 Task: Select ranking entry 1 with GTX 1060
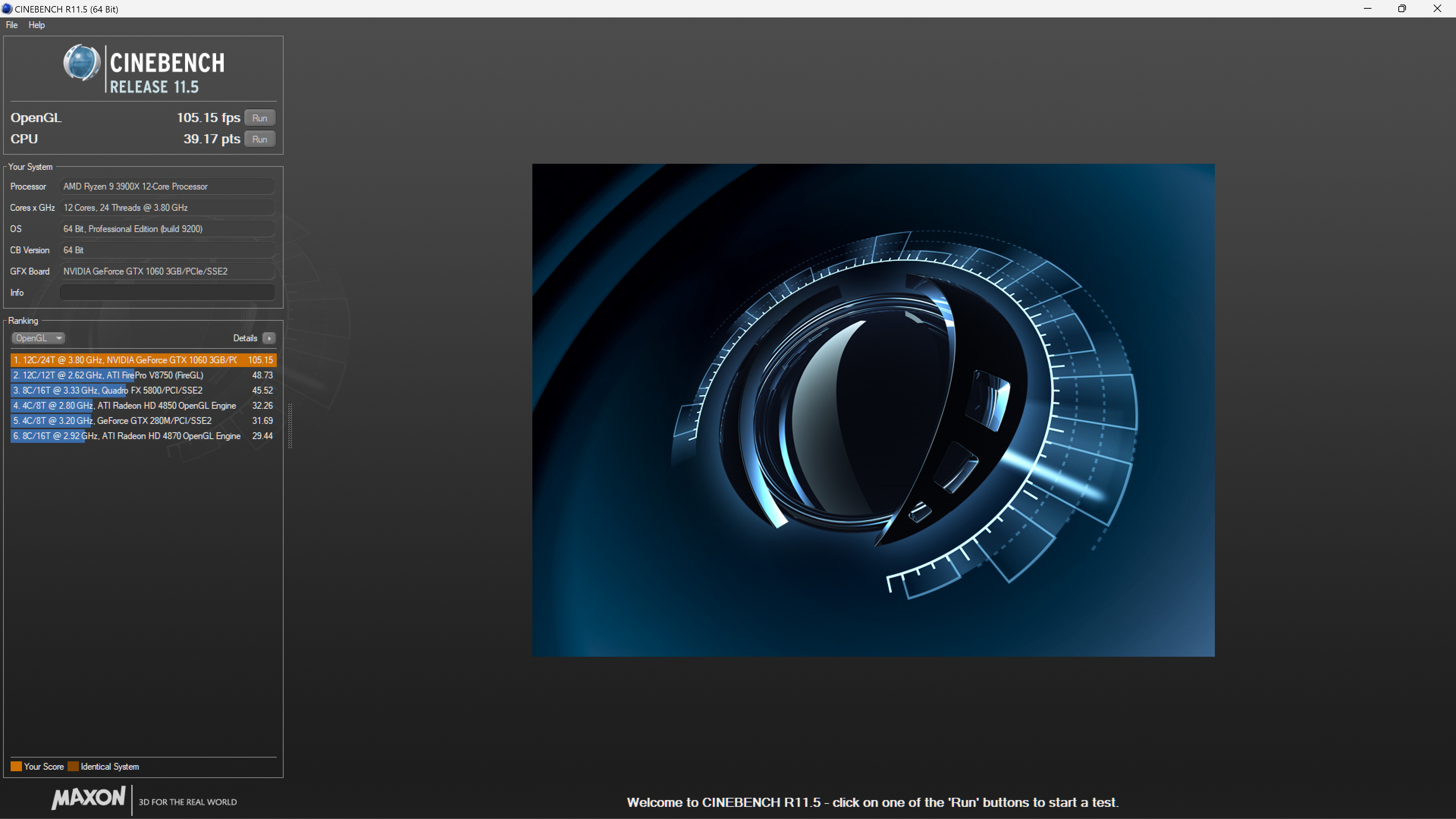point(143,360)
